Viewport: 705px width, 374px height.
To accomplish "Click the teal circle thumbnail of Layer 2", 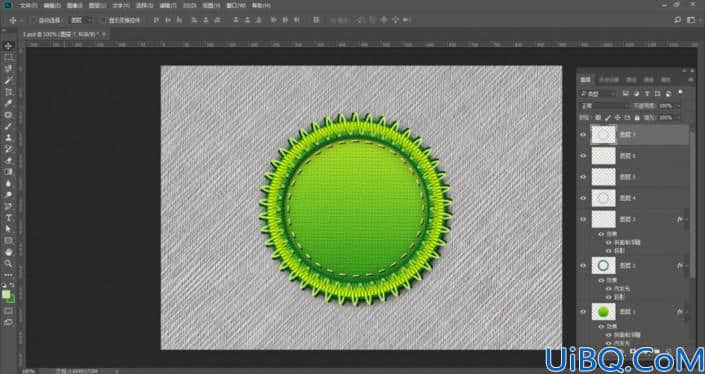I will [603, 266].
